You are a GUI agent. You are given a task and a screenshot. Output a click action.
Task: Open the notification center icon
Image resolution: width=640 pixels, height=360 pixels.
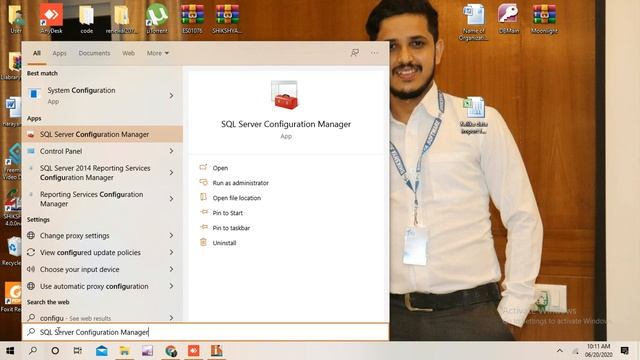coord(624,351)
